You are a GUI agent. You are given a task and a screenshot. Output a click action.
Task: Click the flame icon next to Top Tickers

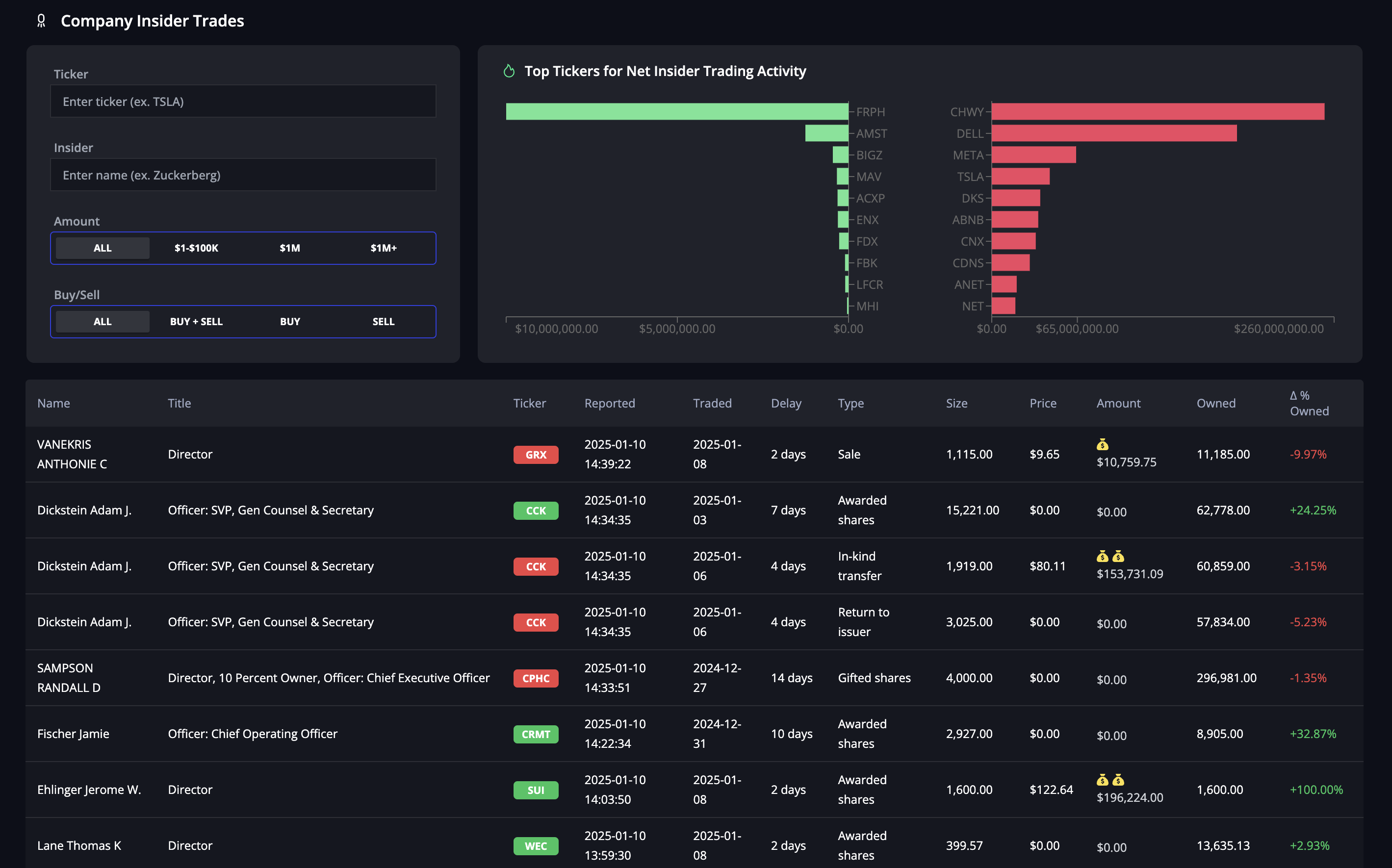pos(509,71)
